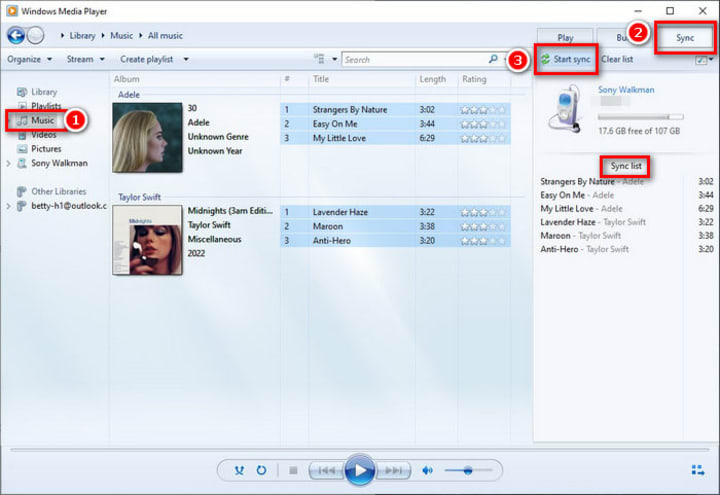Image resolution: width=720 pixels, height=495 pixels.
Task: Open sync options checklist icon
Action: tap(701, 60)
